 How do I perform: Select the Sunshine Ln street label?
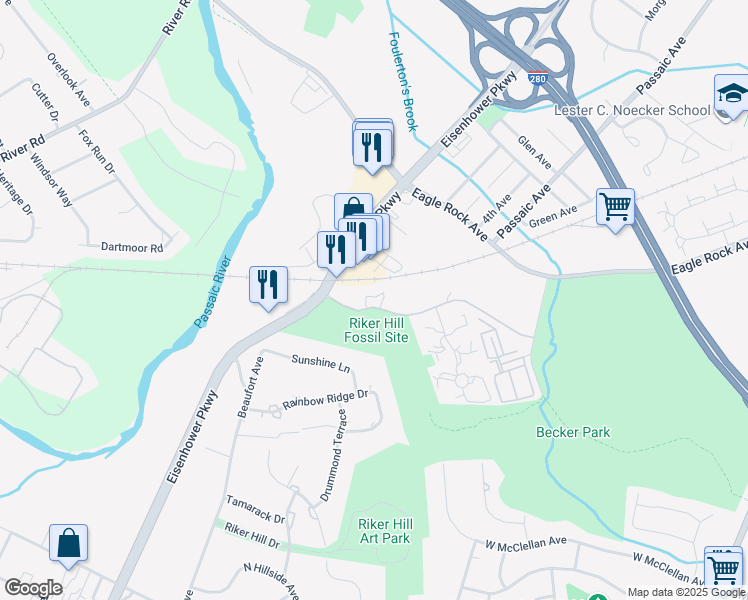point(321,363)
